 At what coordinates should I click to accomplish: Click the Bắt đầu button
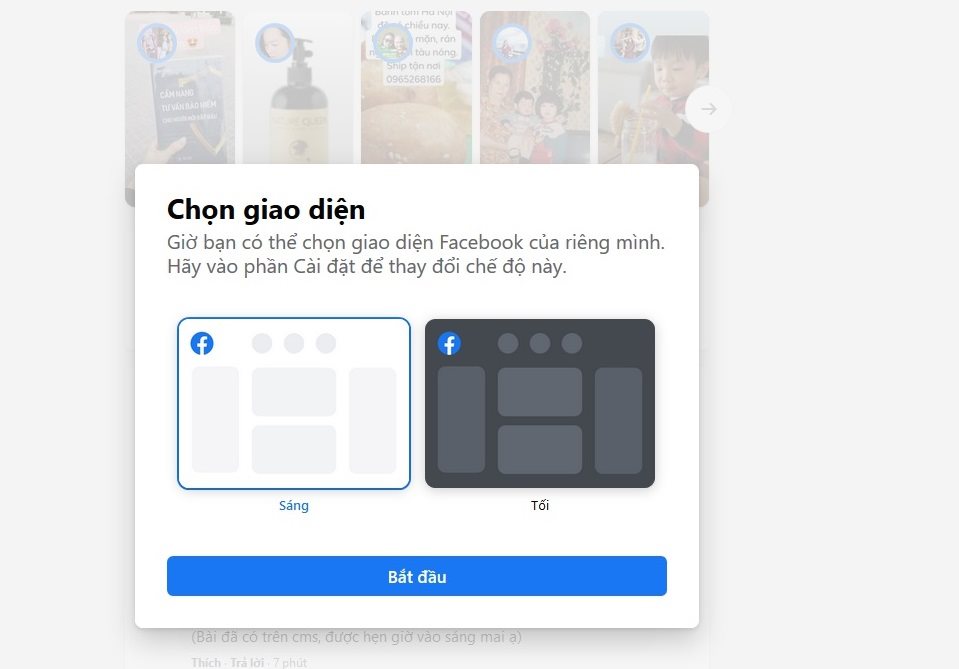click(417, 576)
